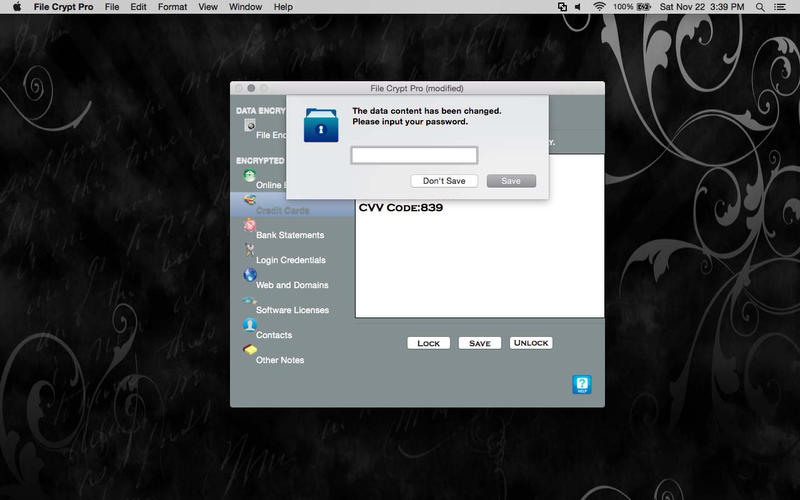Click the File Encryption safe icon

[x=249, y=125]
